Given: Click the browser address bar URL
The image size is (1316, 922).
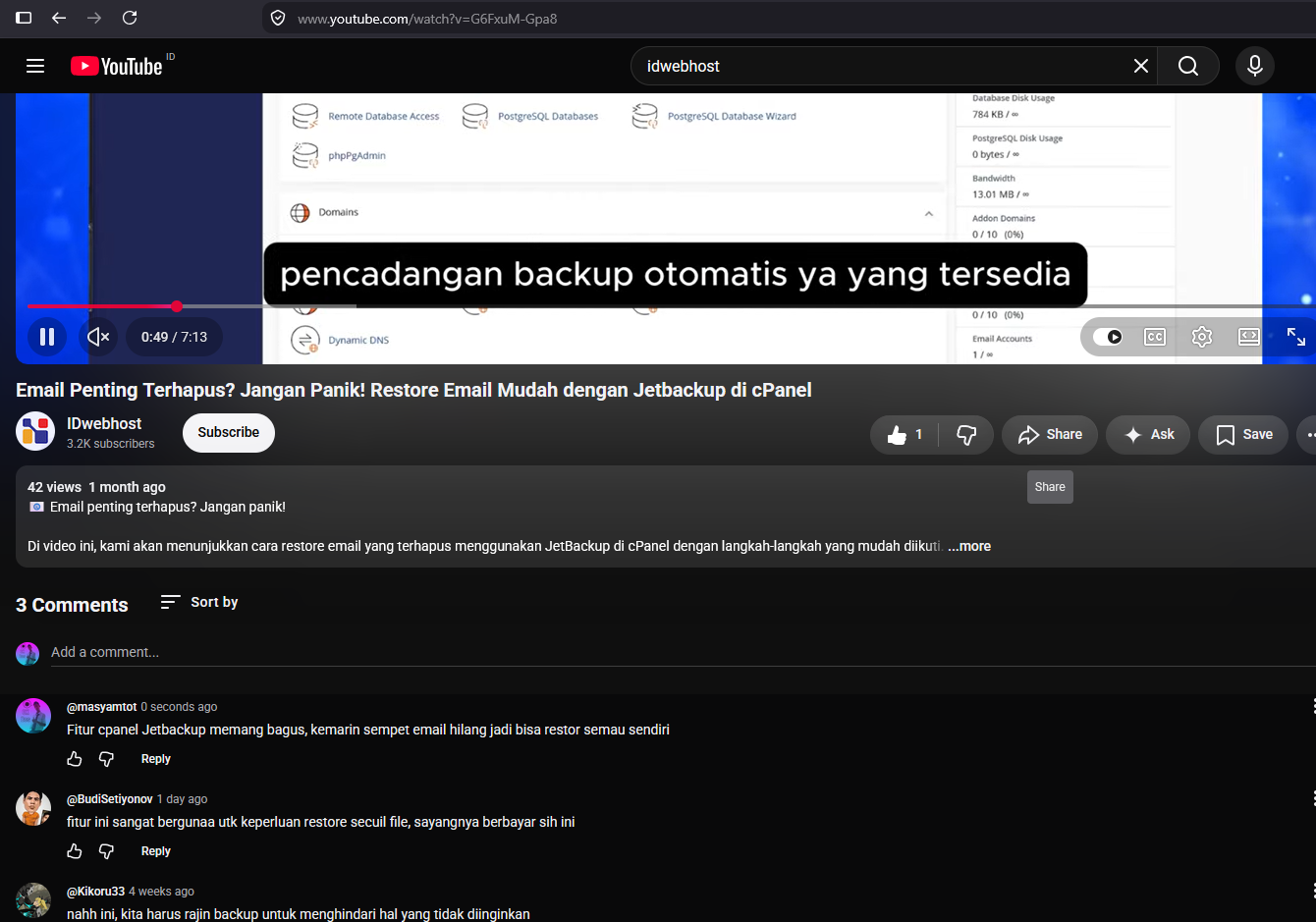Looking at the screenshot, I should pos(428,19).
